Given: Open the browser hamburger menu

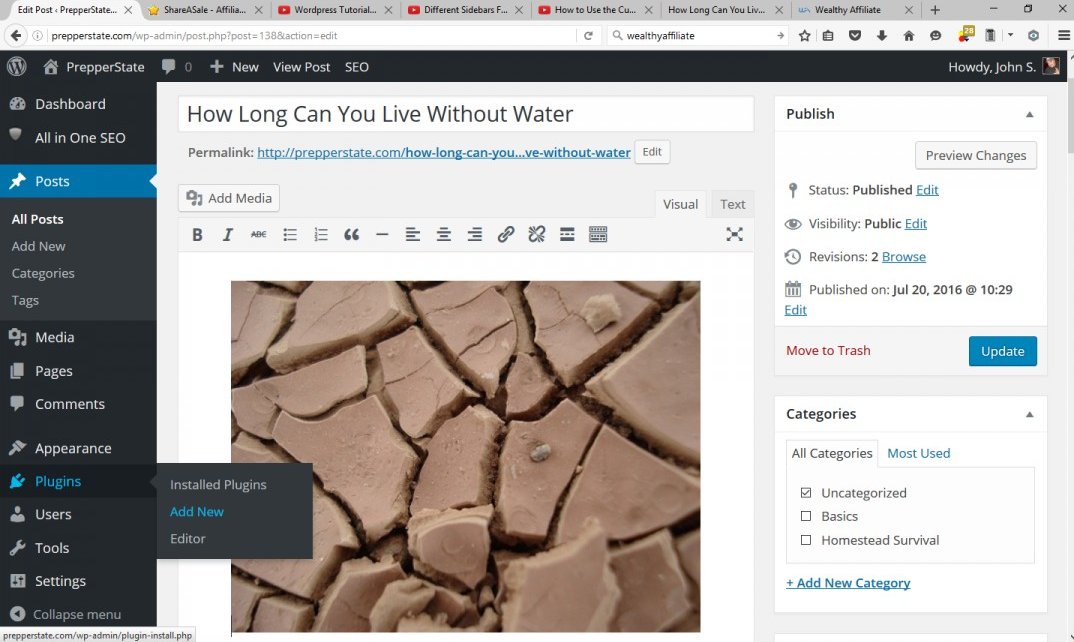Looking at the screenshot, I should pos(1063,36).
